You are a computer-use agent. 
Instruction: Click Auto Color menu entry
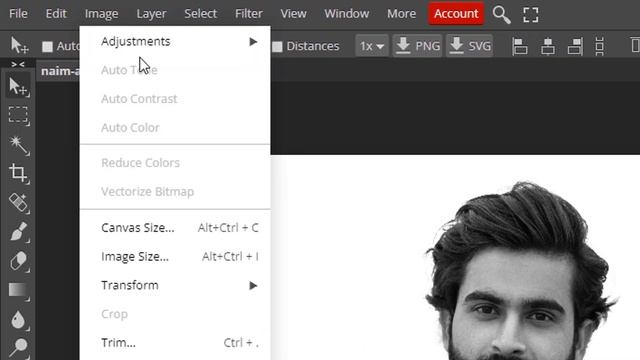pos(175,128)
